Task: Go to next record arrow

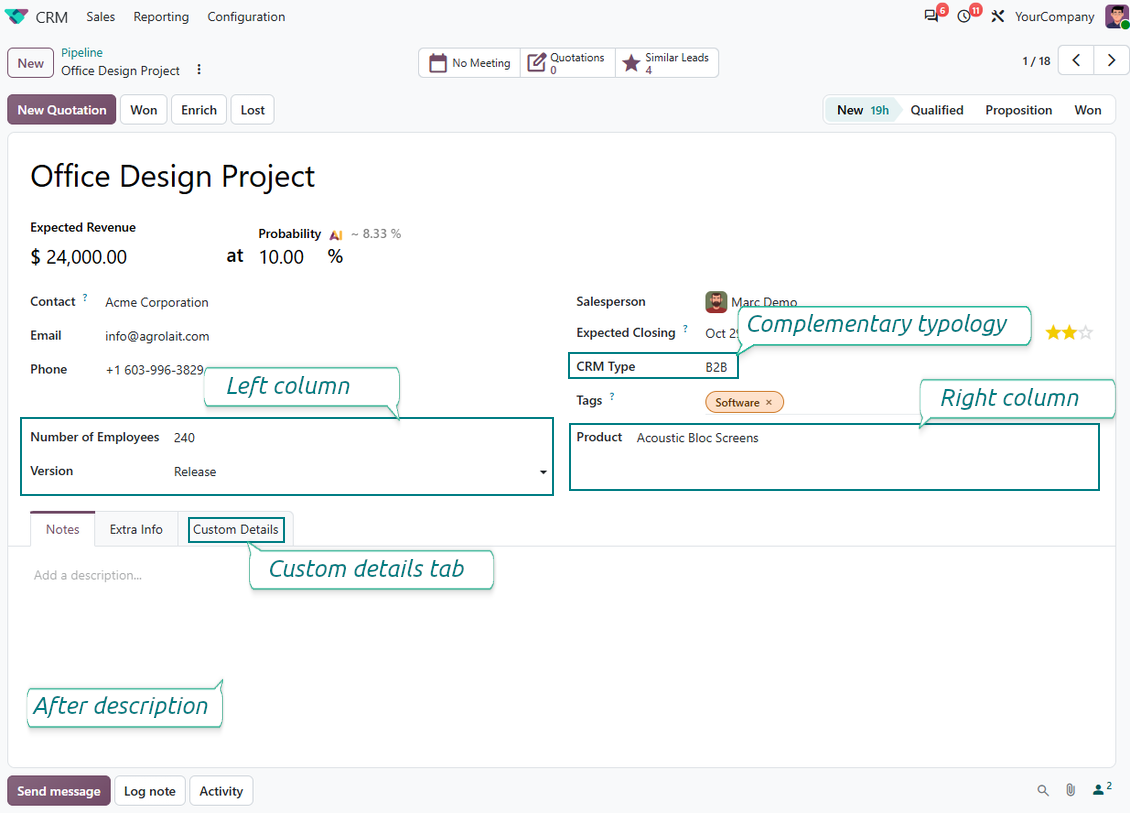Action: click(1111, 61)
